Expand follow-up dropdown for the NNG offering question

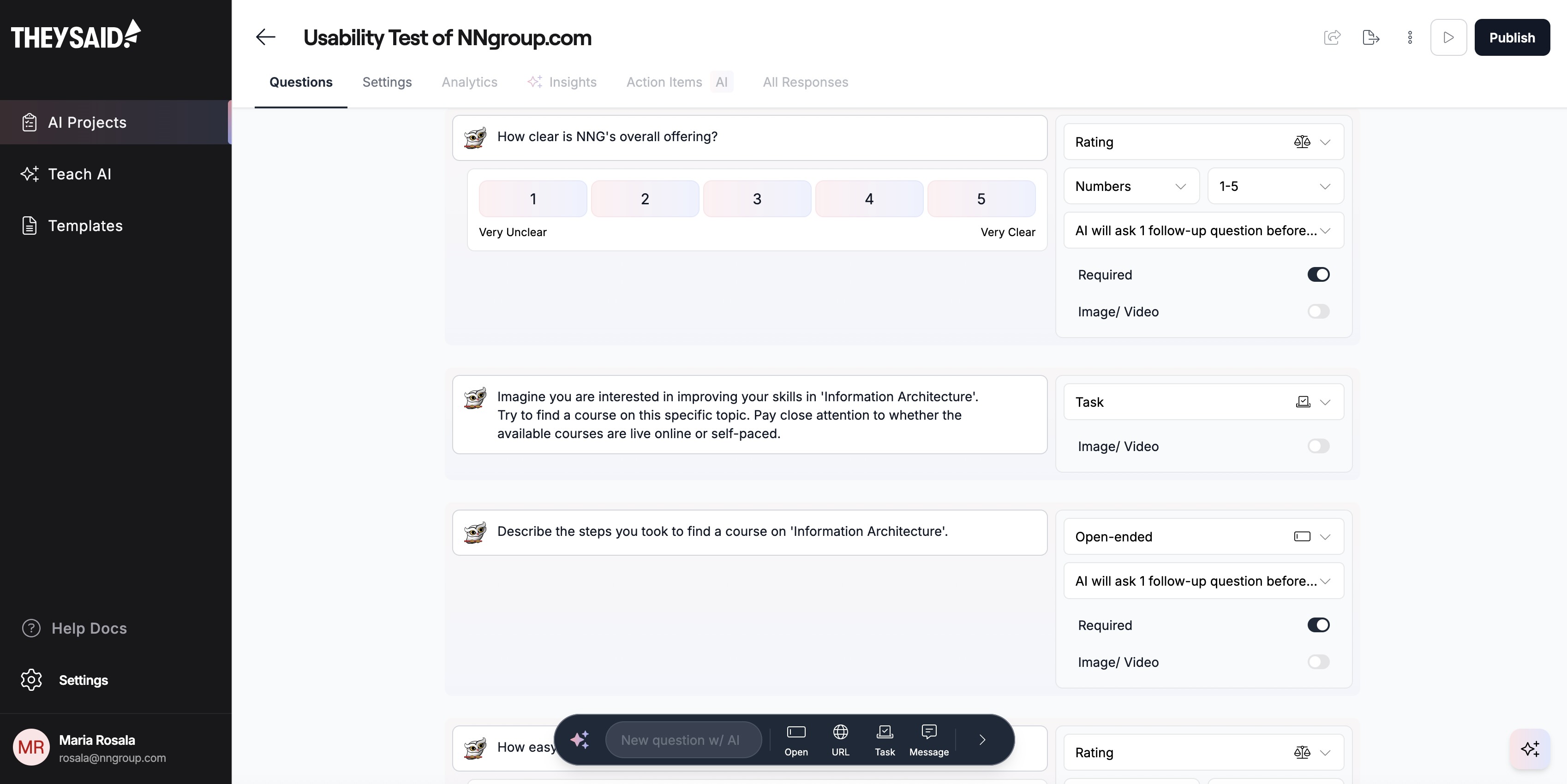pyautogui.click(x=1203, y=230)
